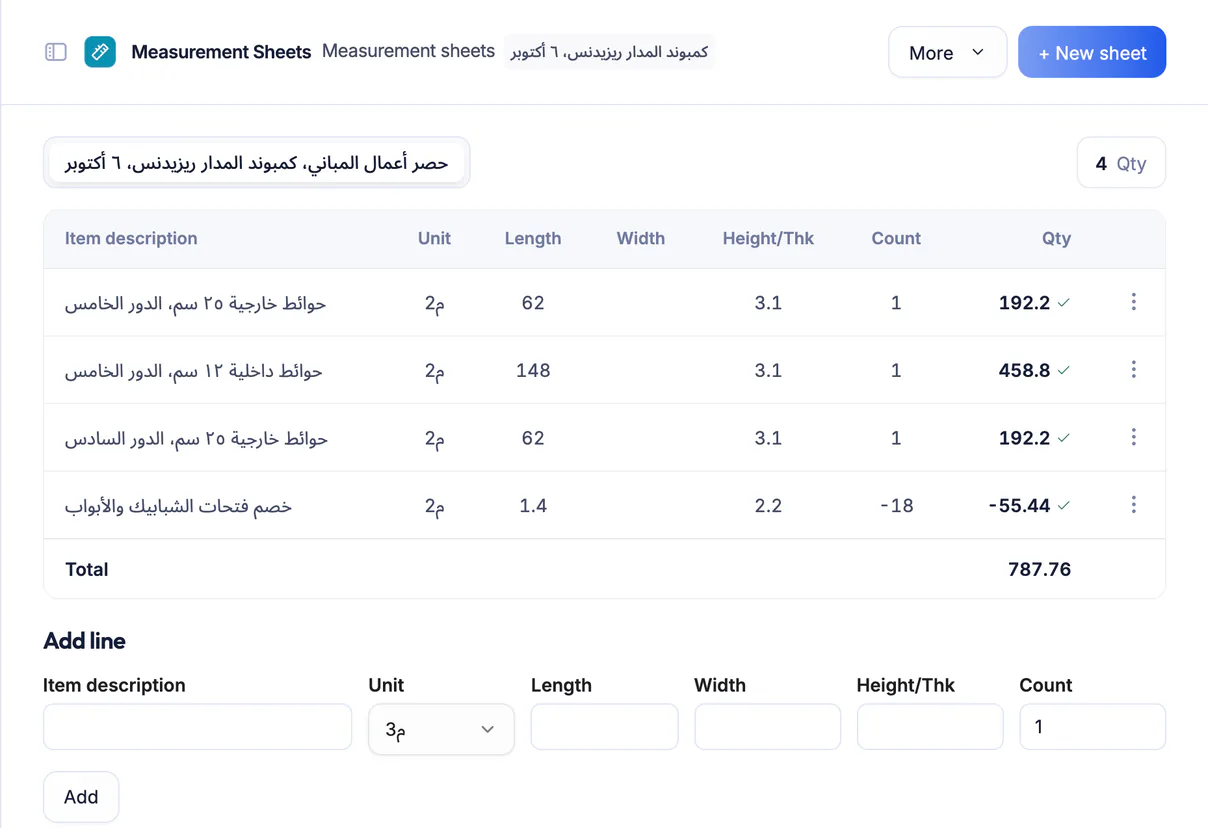The width and height of the screenshot is (1208, 828).
Task: Click length value 148
Action: pos(533,370)
